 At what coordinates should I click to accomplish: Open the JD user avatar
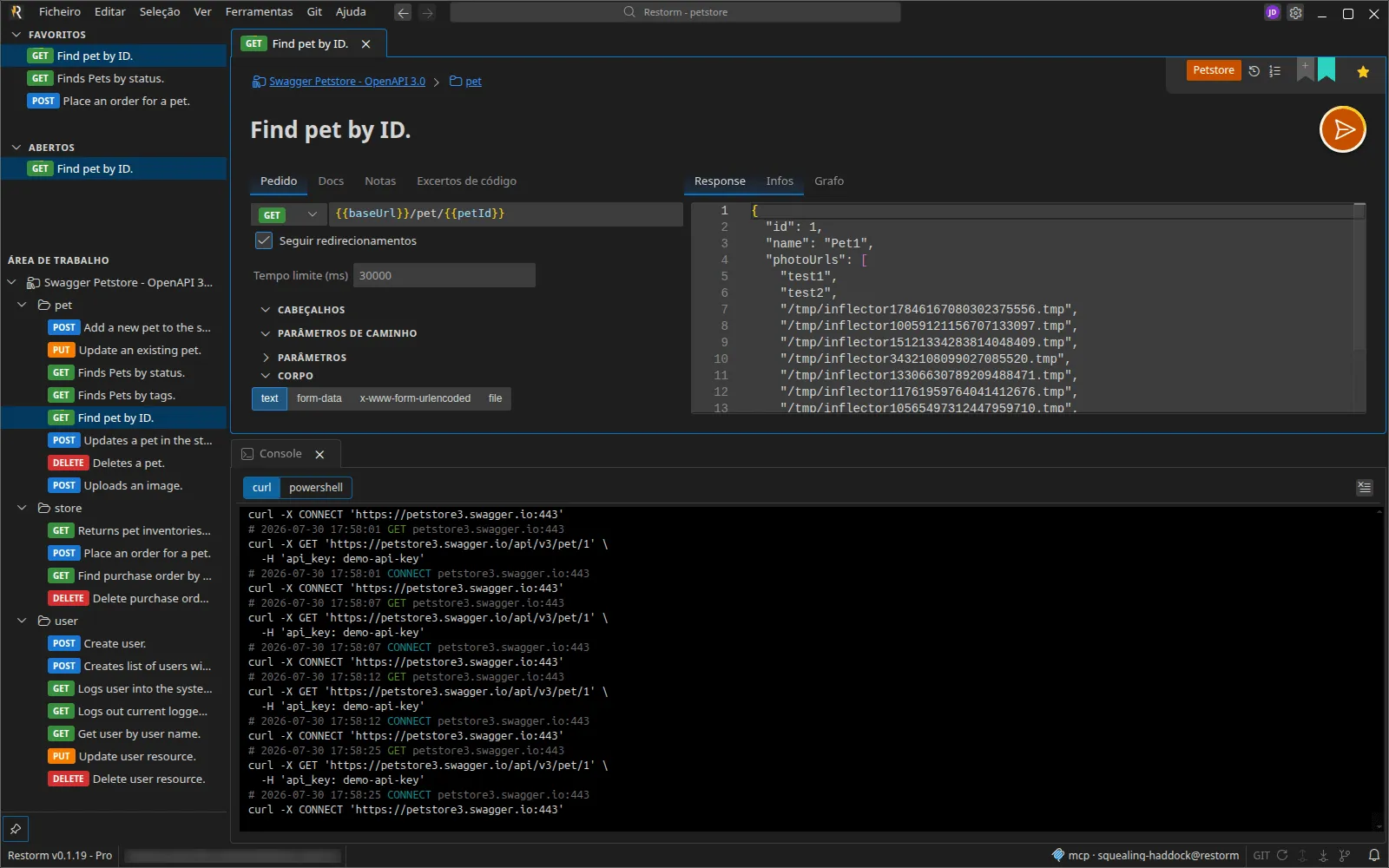[x=1272, y=13]
